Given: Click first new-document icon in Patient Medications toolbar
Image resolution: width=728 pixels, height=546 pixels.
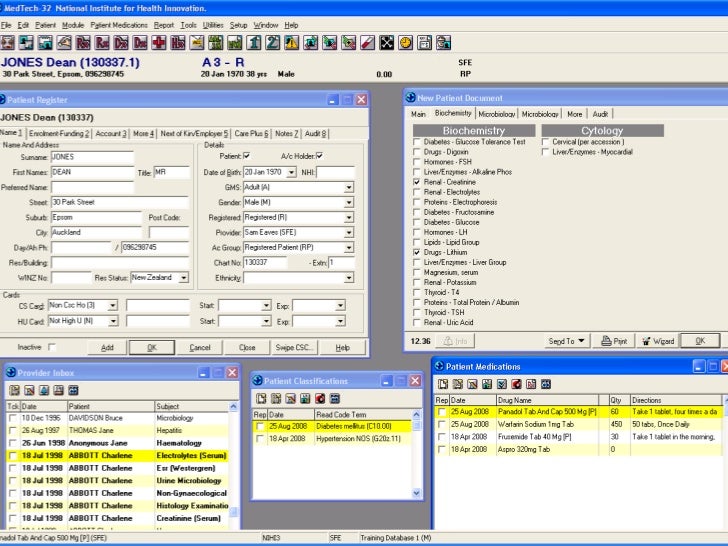Looking at the screenshot, I should tap(443, 384).
